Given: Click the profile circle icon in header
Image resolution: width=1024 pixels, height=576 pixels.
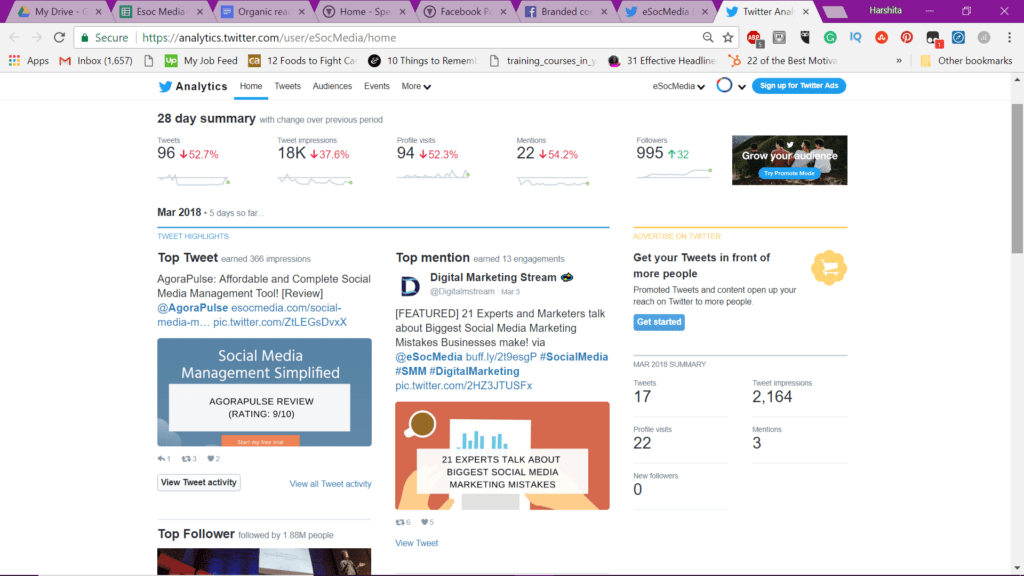Looking at the screenshot, I should click(x=724, y=85).
